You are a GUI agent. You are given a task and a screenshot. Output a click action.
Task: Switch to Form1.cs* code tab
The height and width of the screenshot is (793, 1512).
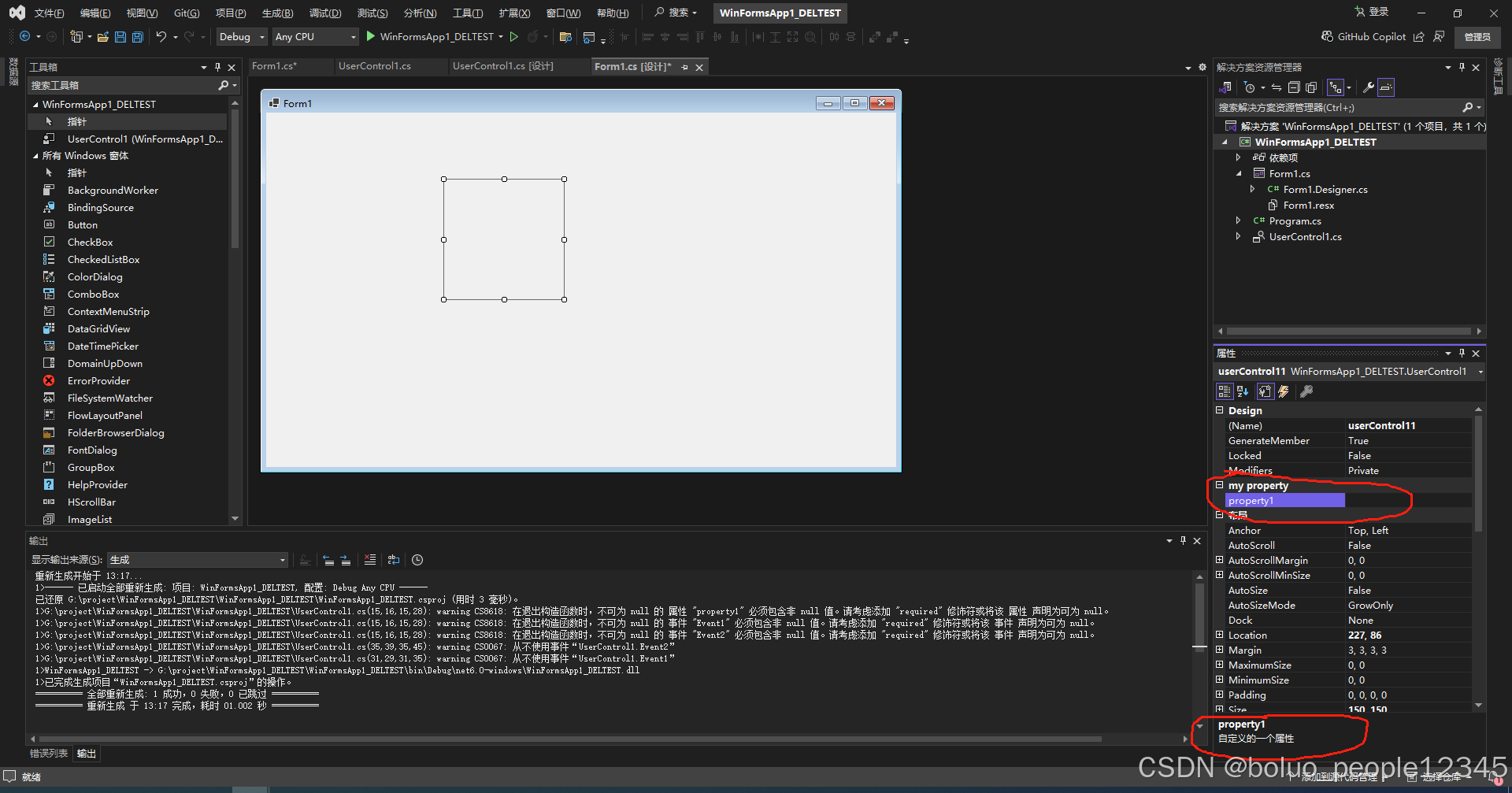(274, 66)
